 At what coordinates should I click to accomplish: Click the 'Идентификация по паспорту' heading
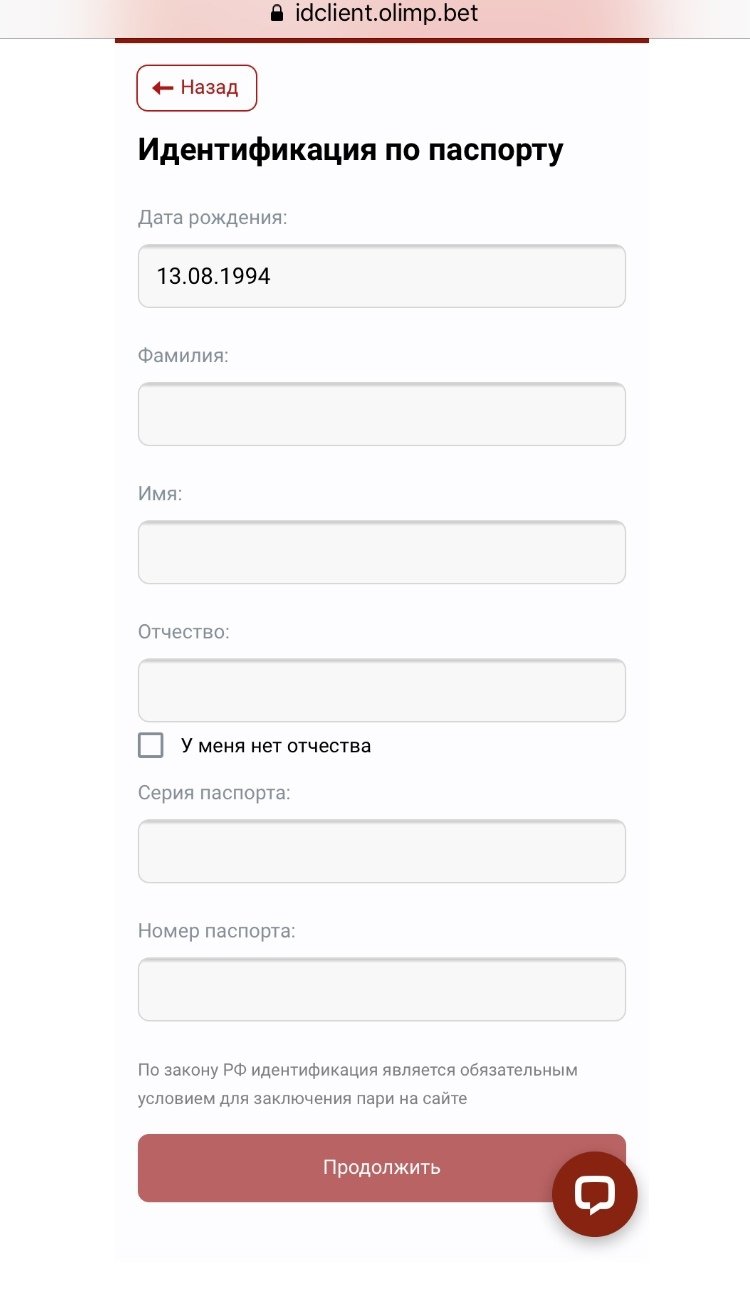350,150
